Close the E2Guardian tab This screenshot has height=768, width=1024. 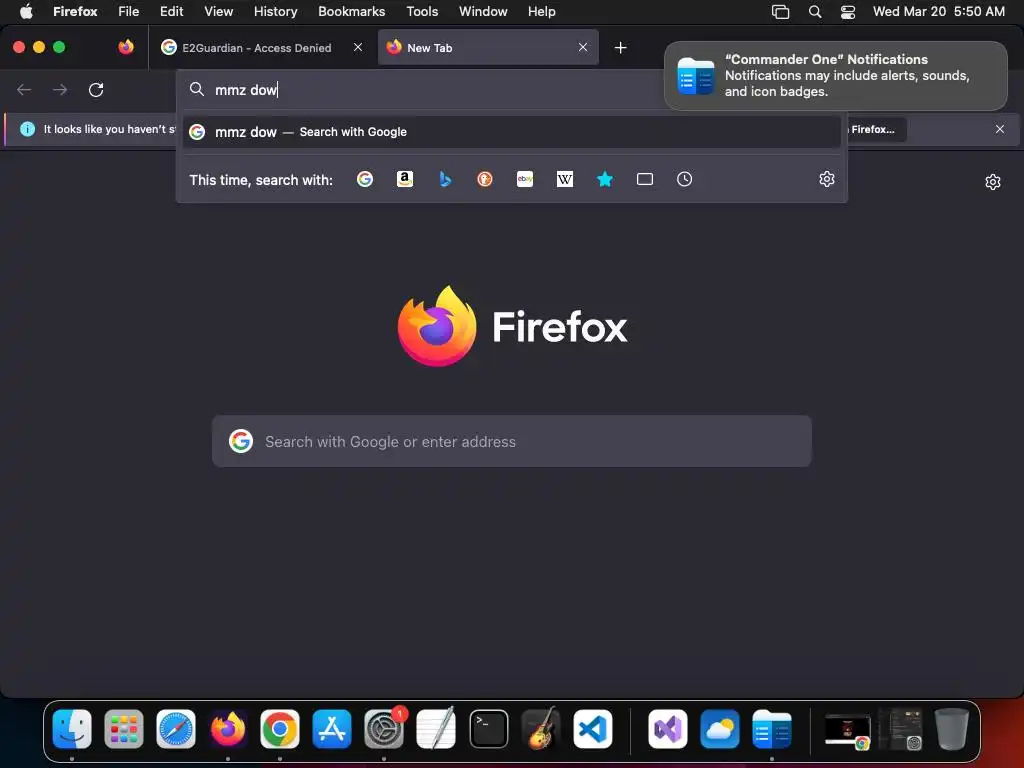pyautogui.click(x=358, y=47)
